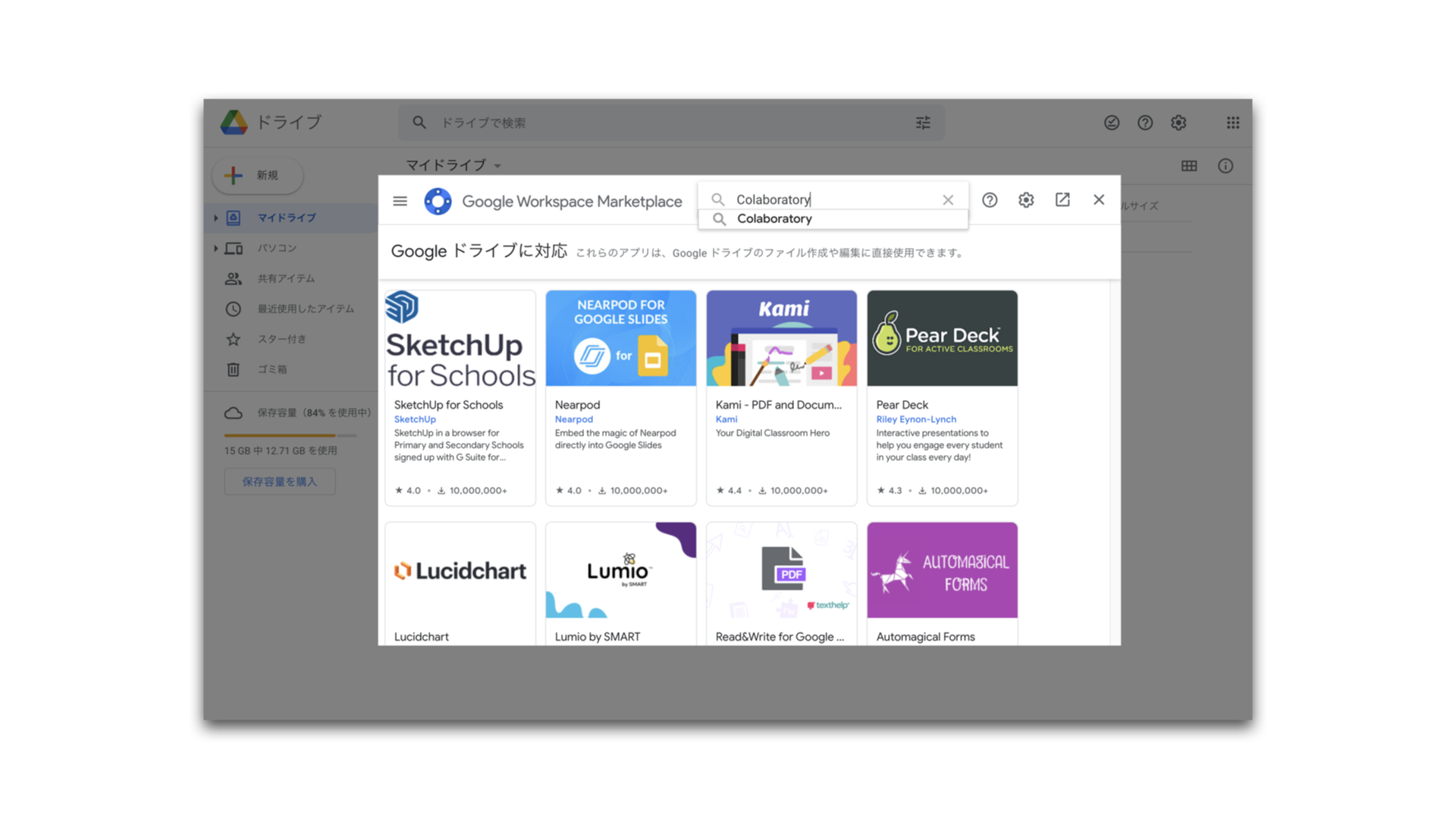Click the Riley Eynon-Lynch developer link
1456x819 pixels.
[916, 419]
